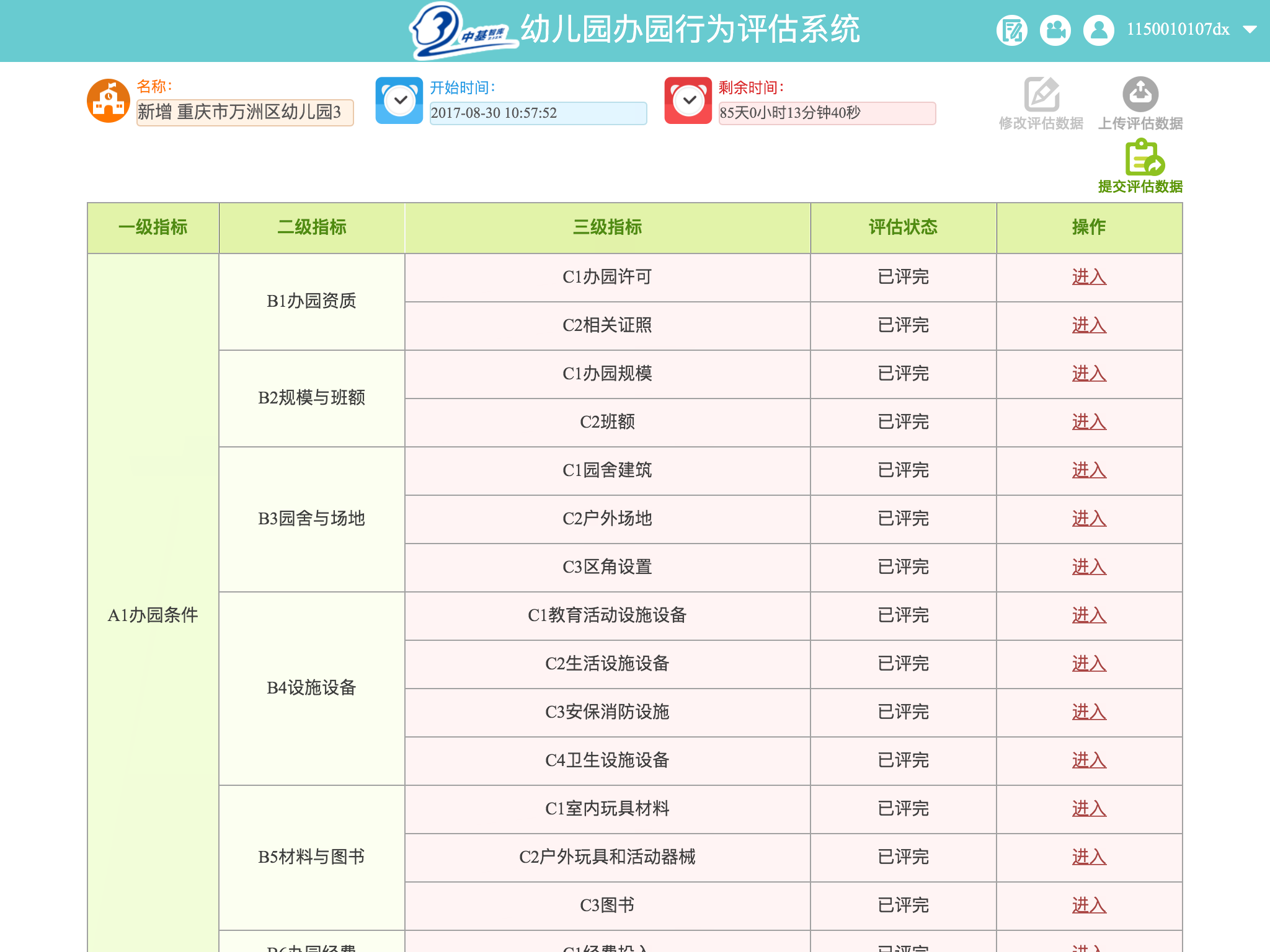Open 进入 link for C1办园规模
The image size is (1270, 952).
click(x=1089, y=374)
